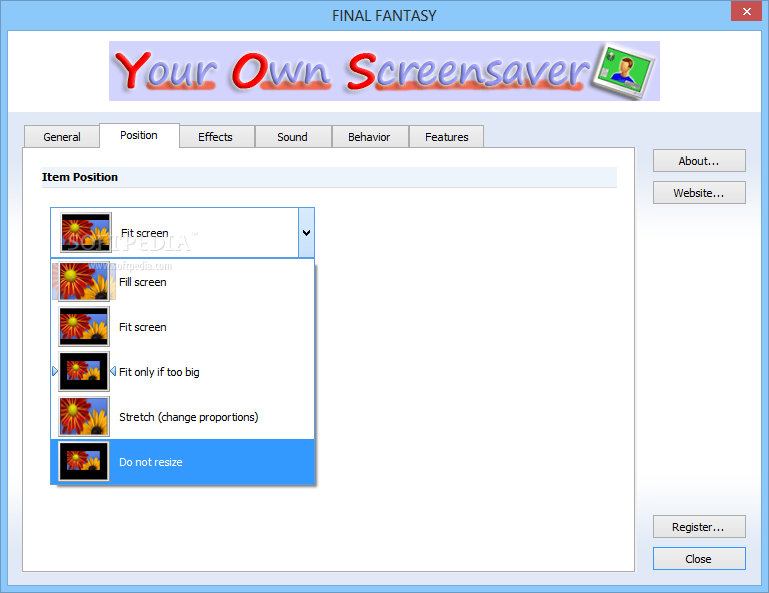Open the Behavior tab
769x593 pixels.
369,137
